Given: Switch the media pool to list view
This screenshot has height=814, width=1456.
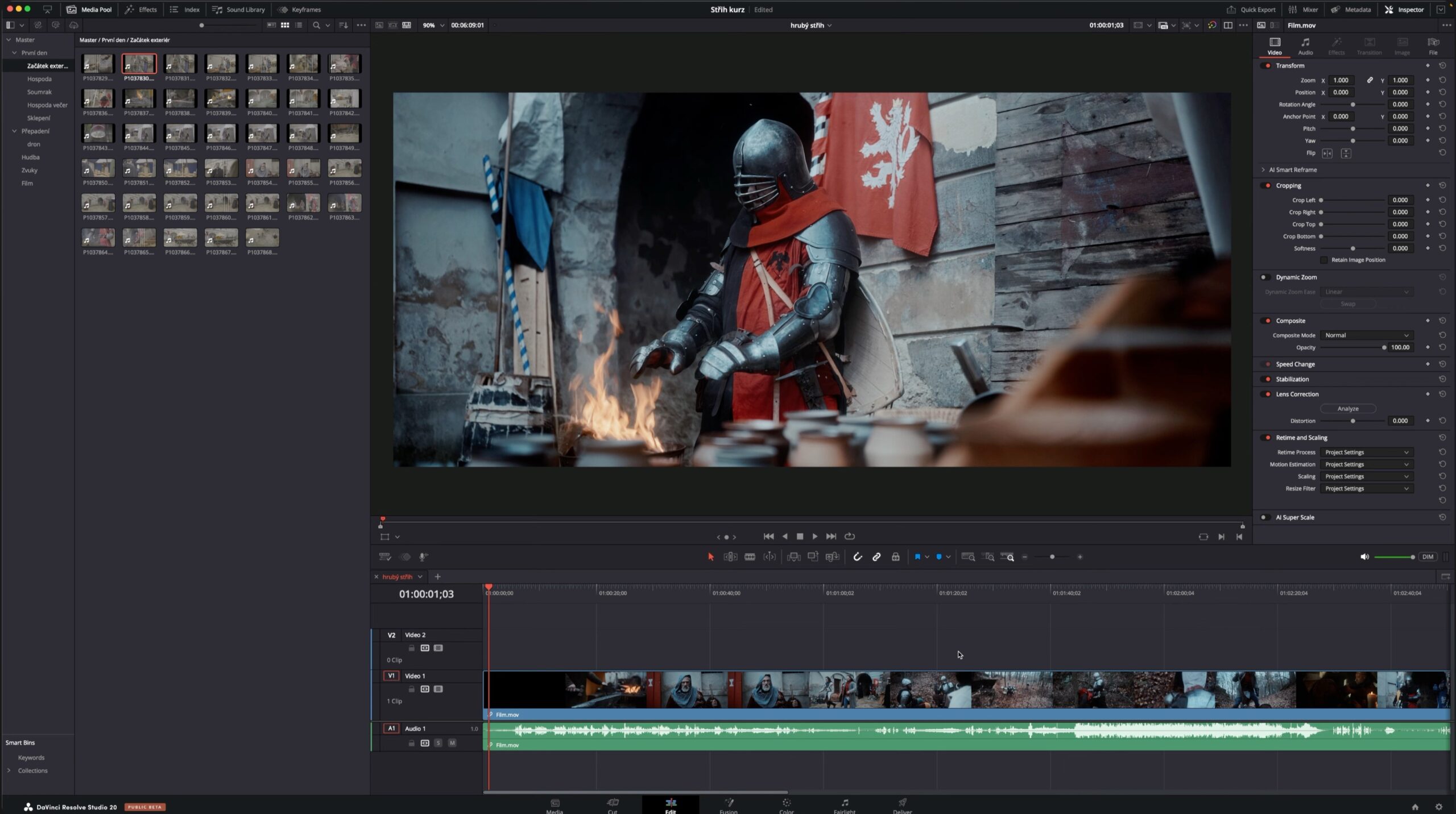Looking at the screenshot, I should coord(299,25).
